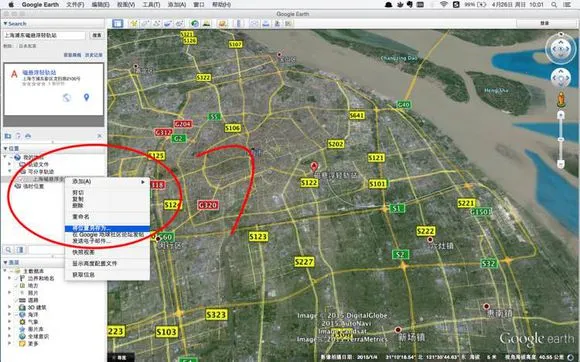This screenshot has height=362, width=580.
Task: Expand the 气象 layer tree arrow
Action: [10, 322]
